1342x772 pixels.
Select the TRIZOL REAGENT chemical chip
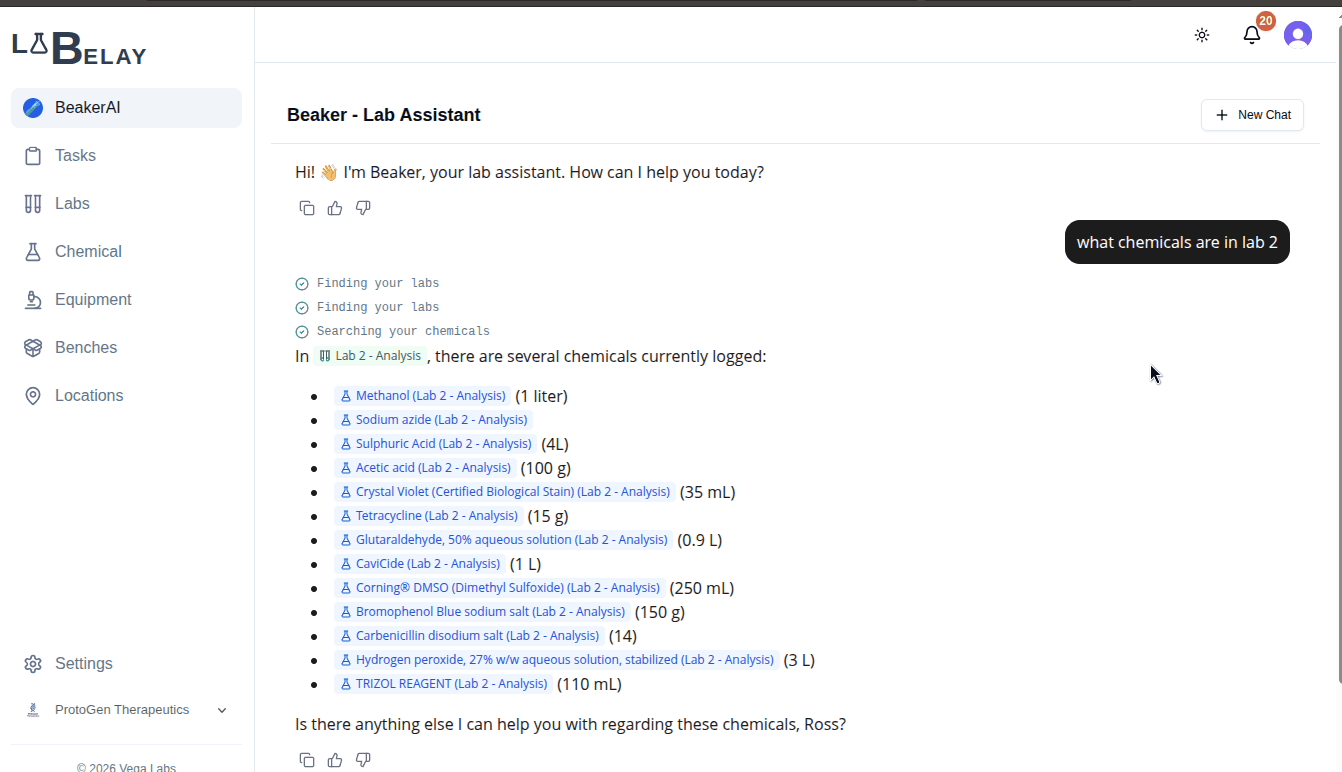[x=443, y=684]
